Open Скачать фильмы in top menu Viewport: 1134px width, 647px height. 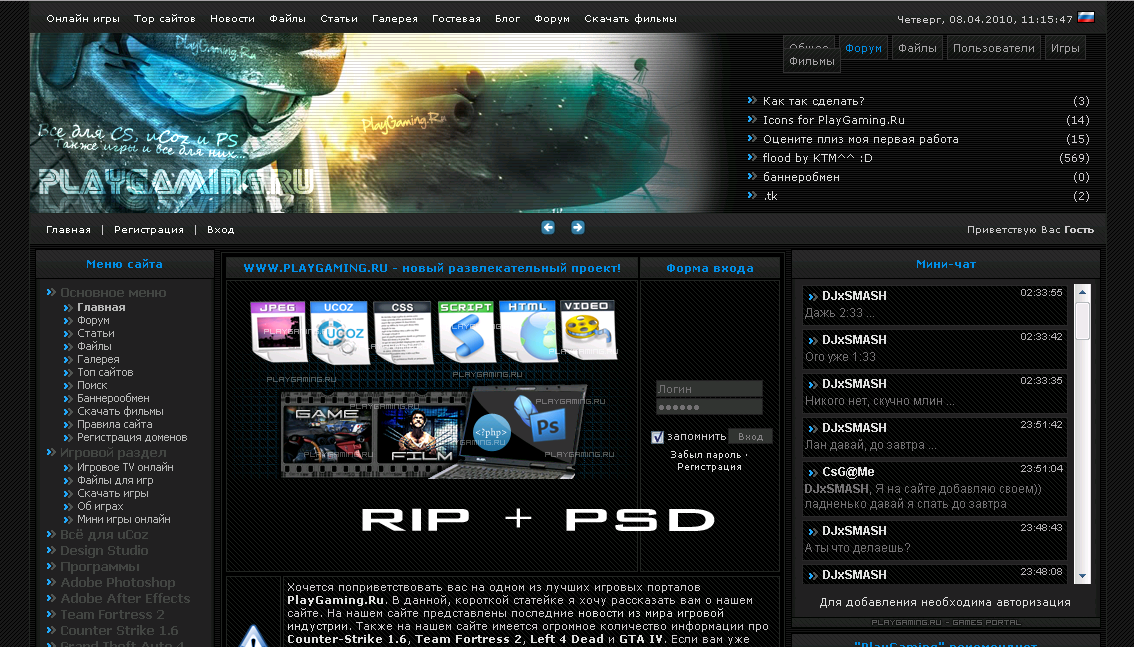pos(631,19)
